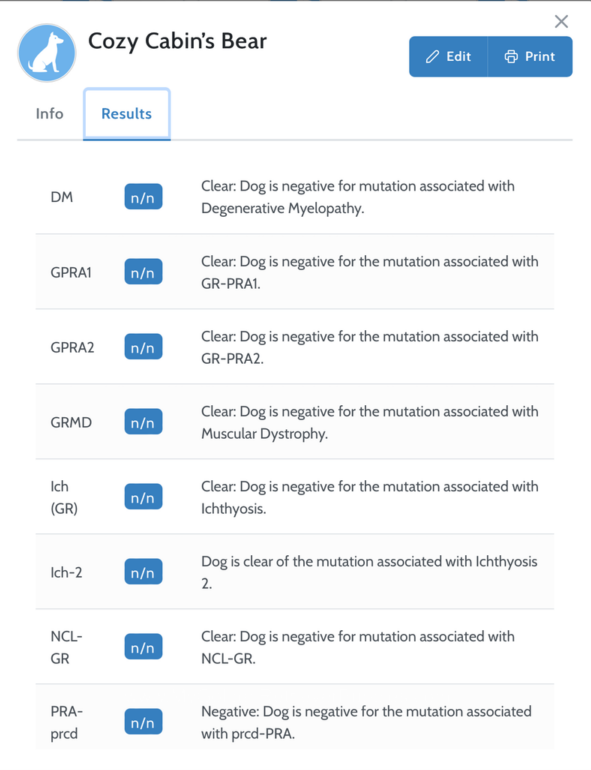591x770 pixels.
Task: Click the n/n badge for PRA-prcd
Action: tap(143, 722)
